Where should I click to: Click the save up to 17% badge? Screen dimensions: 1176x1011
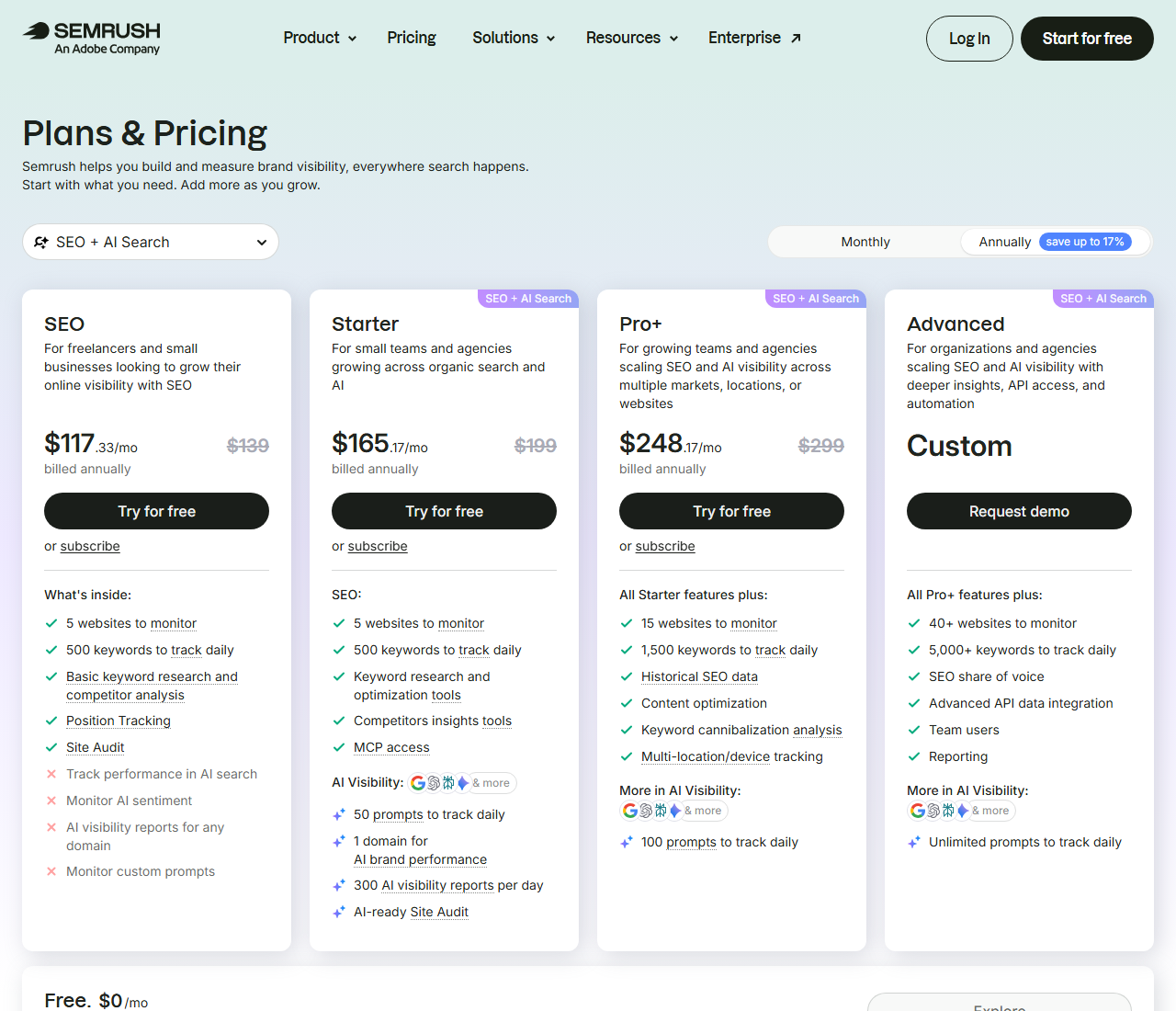click(1085, 242)
